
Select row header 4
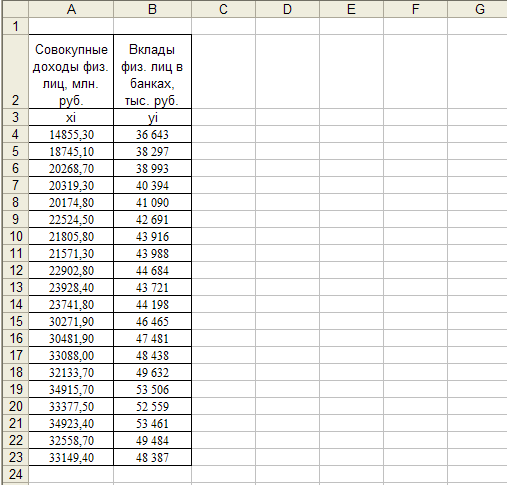coord(15,134)
